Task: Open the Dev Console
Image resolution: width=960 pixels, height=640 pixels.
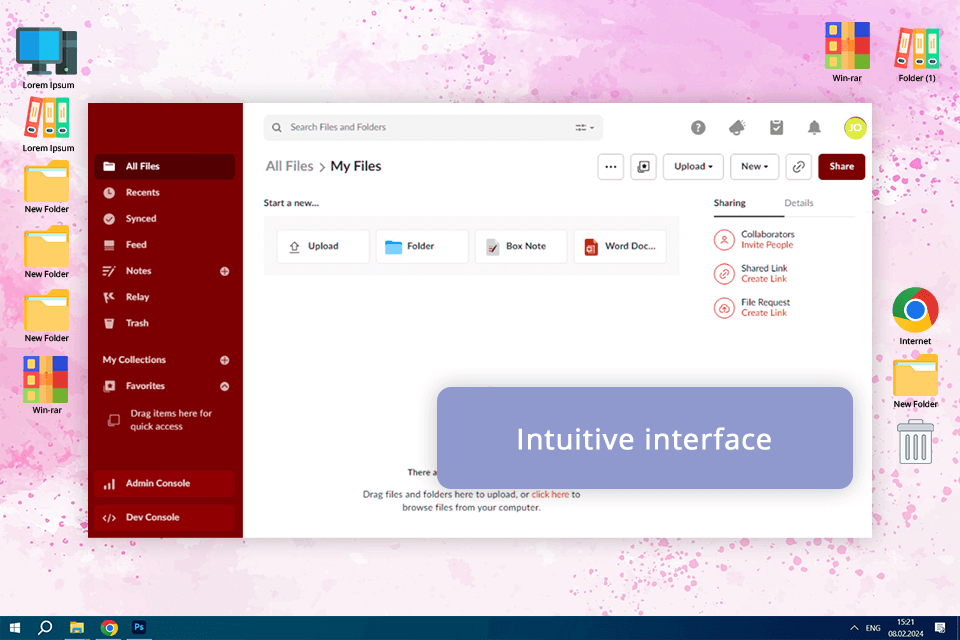Action: tap(165, 518)
